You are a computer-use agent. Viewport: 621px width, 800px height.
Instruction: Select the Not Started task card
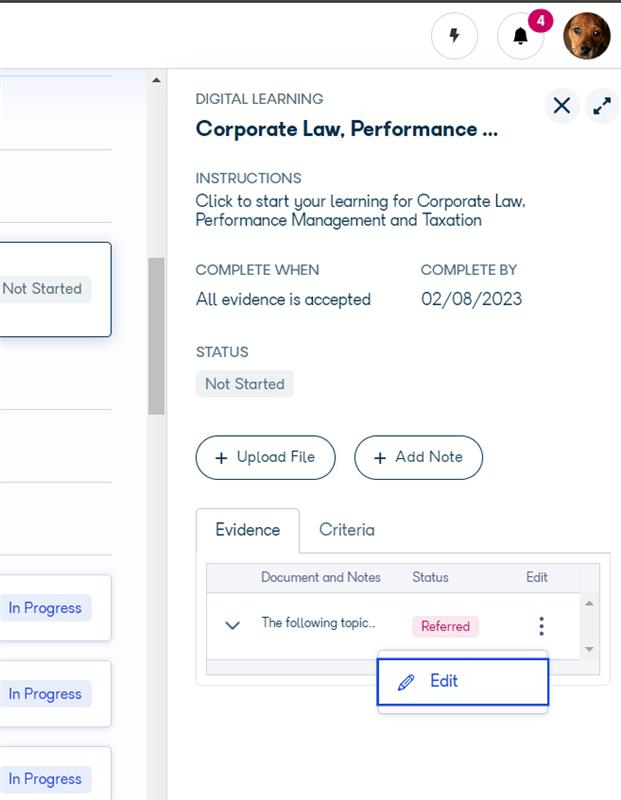pyautogui.click(x=55, y=289)
